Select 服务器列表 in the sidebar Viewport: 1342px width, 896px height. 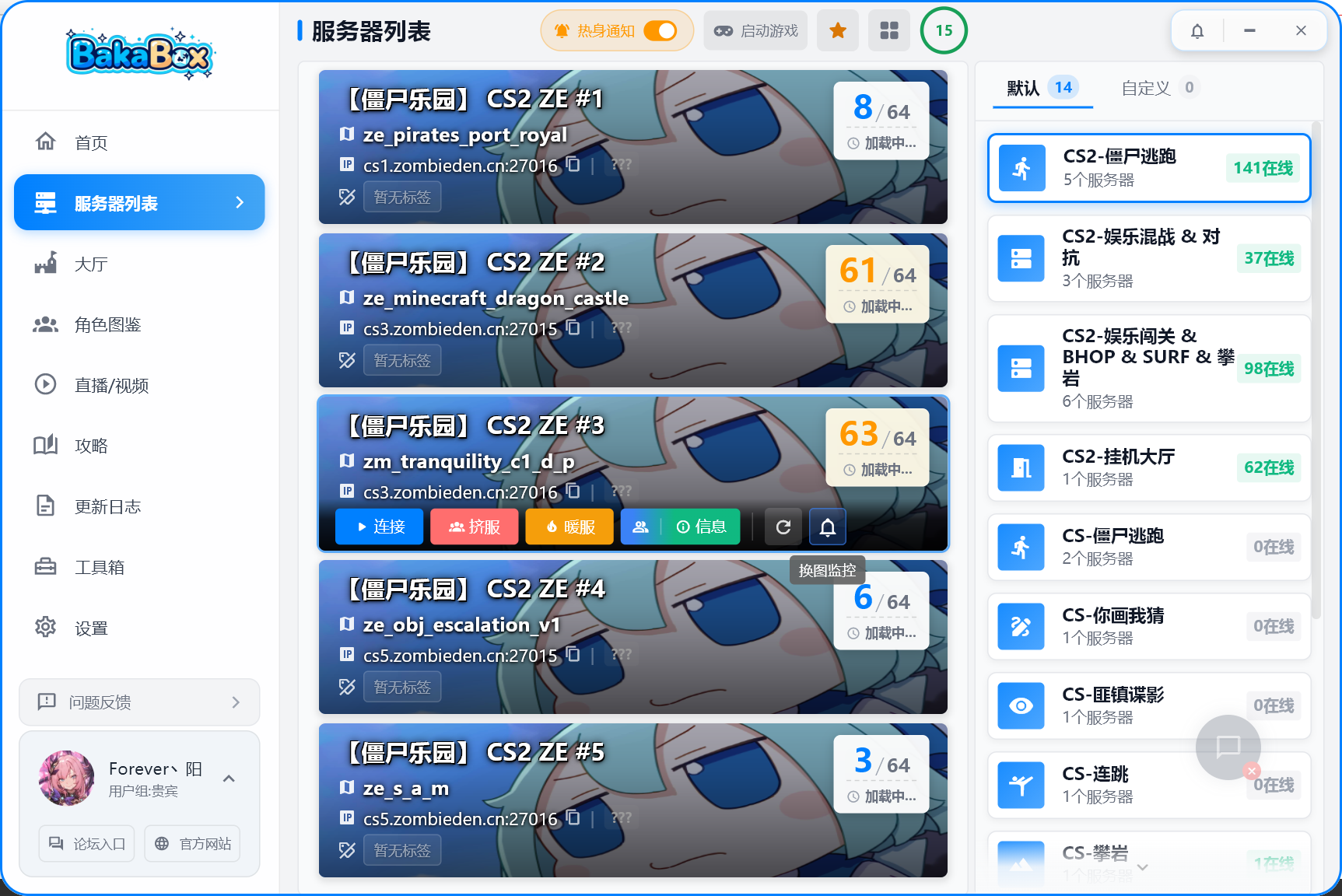point(139,203)
